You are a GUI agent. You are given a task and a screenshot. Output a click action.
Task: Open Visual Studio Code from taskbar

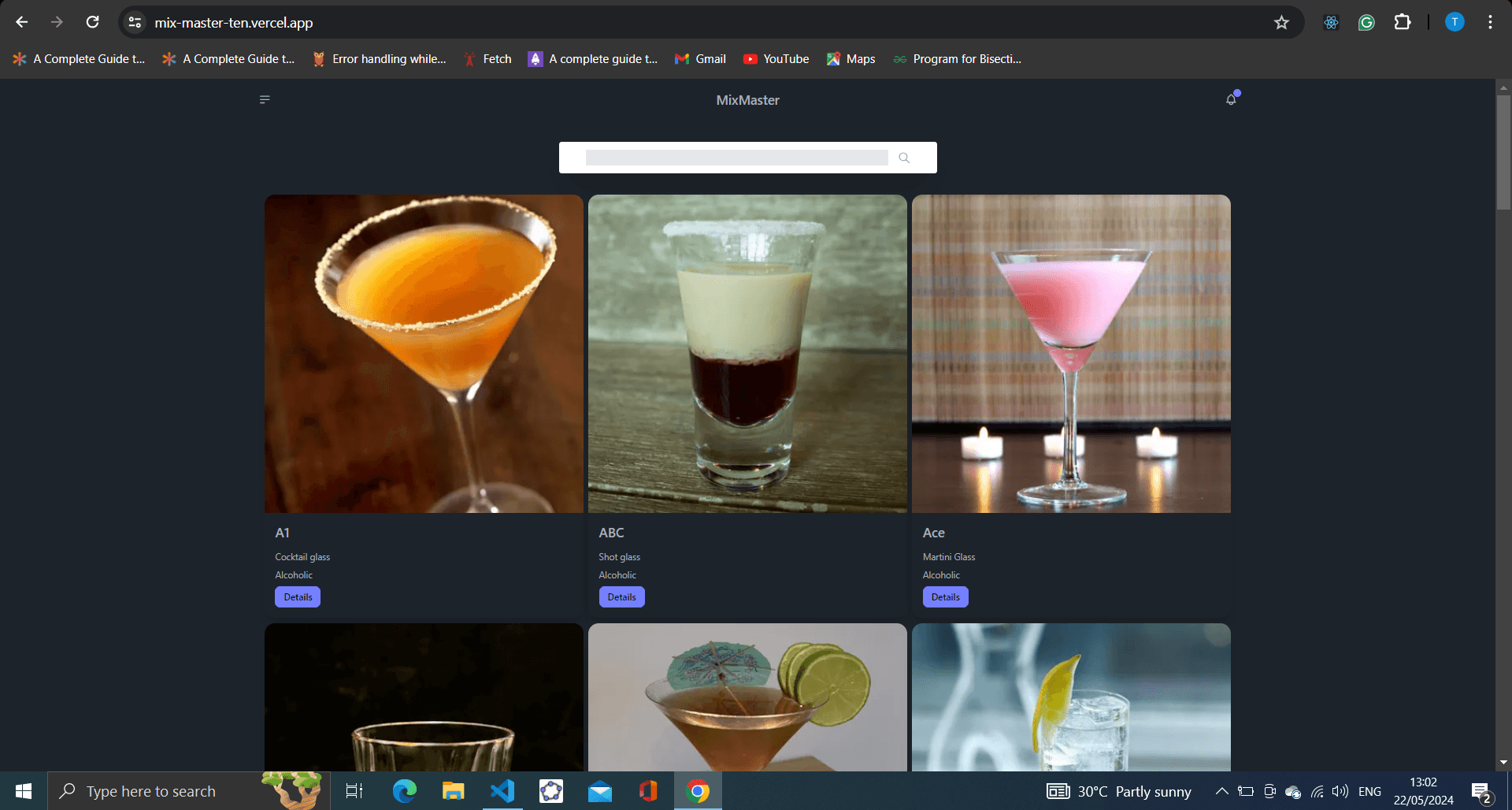point(502,790)
